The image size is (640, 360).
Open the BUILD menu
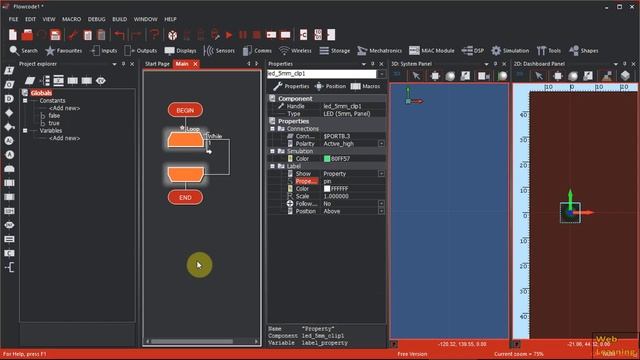pyautogui.click(x=120, y=19)
